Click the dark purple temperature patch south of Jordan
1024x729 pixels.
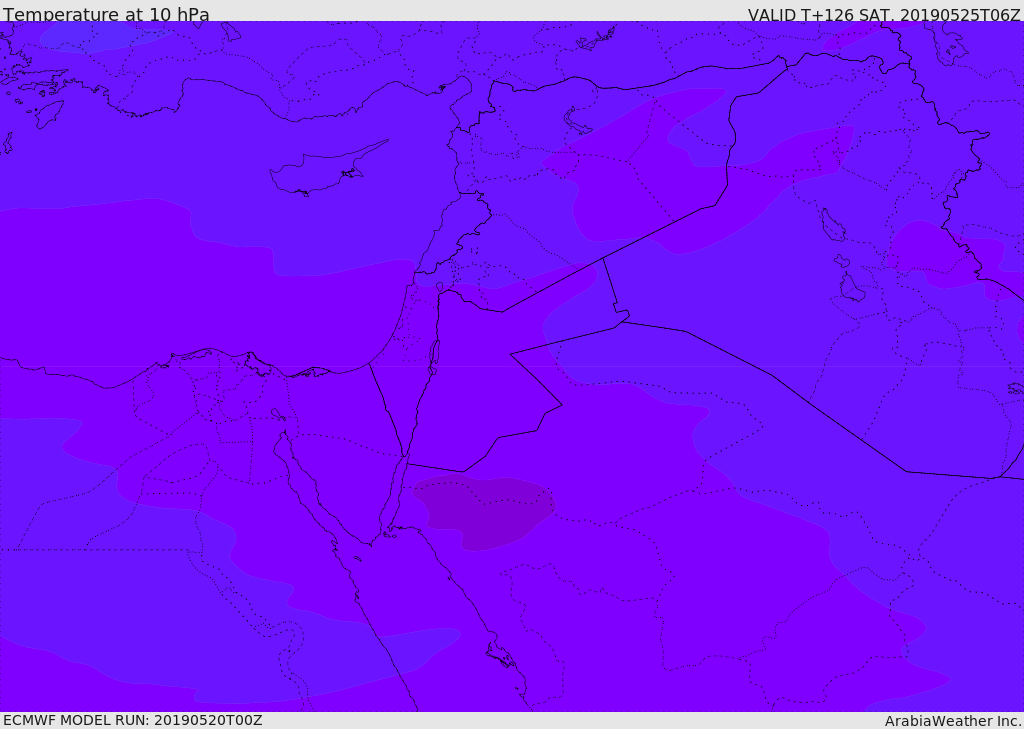tap(484, 513)
